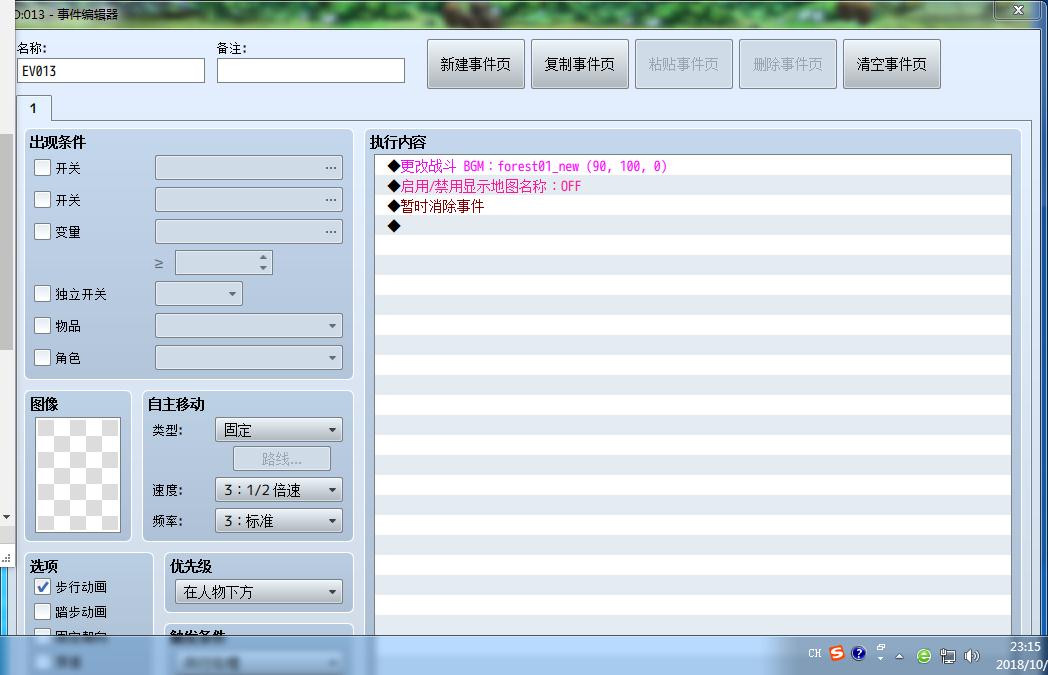Open variable selector ellipsis button

(331, 232)
